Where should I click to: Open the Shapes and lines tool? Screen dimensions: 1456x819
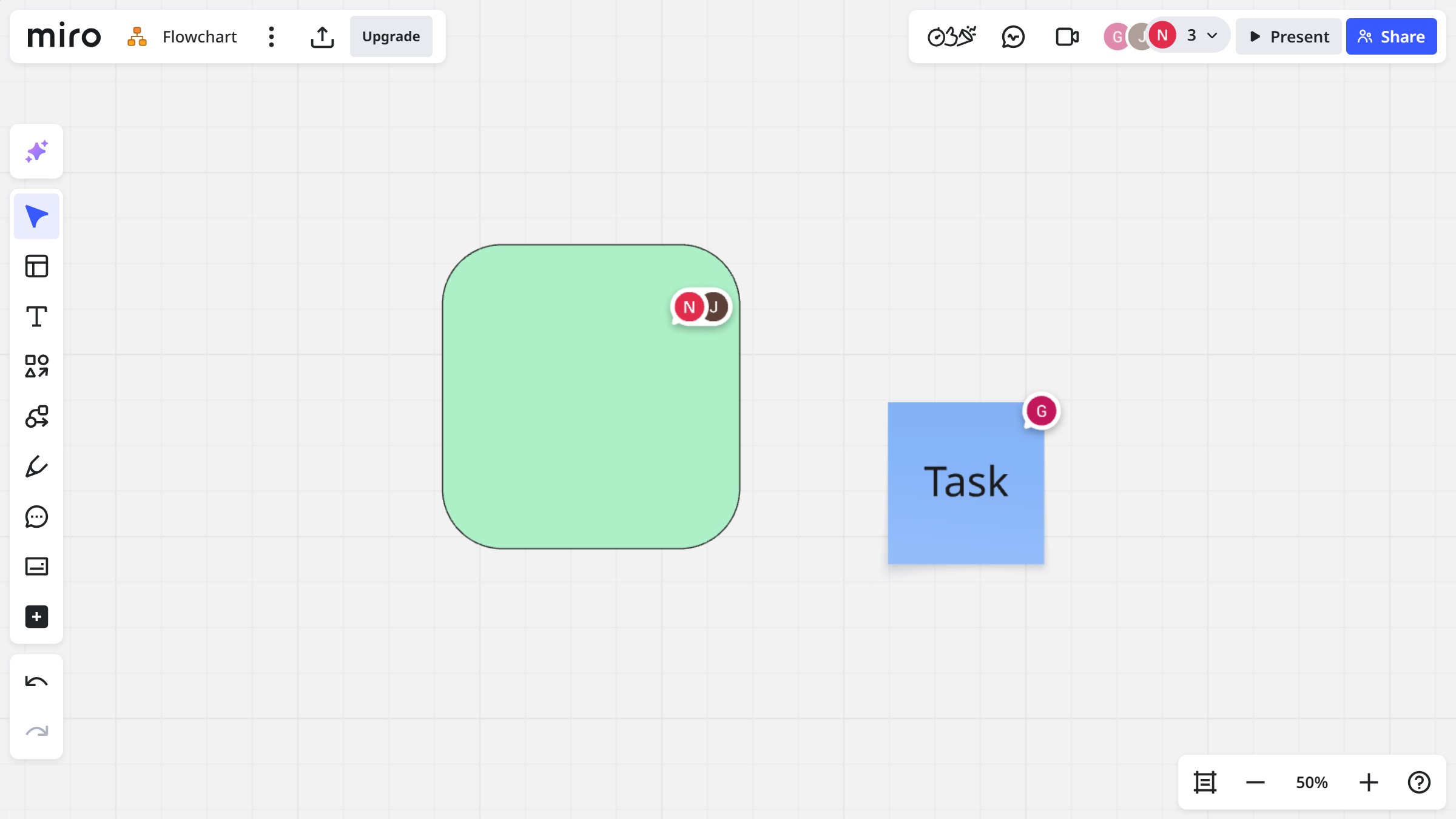pos(36,366)
